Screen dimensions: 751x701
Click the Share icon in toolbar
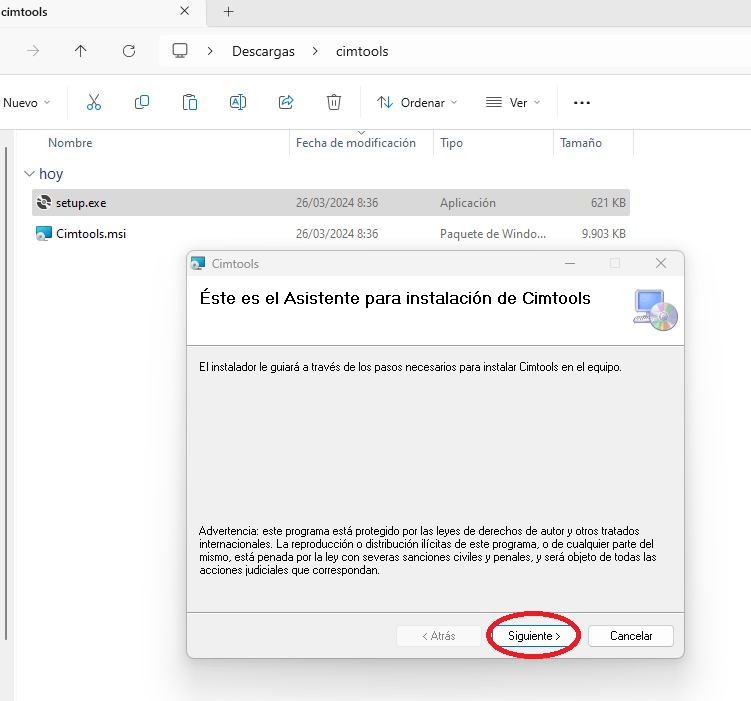[x=286, y=102]
